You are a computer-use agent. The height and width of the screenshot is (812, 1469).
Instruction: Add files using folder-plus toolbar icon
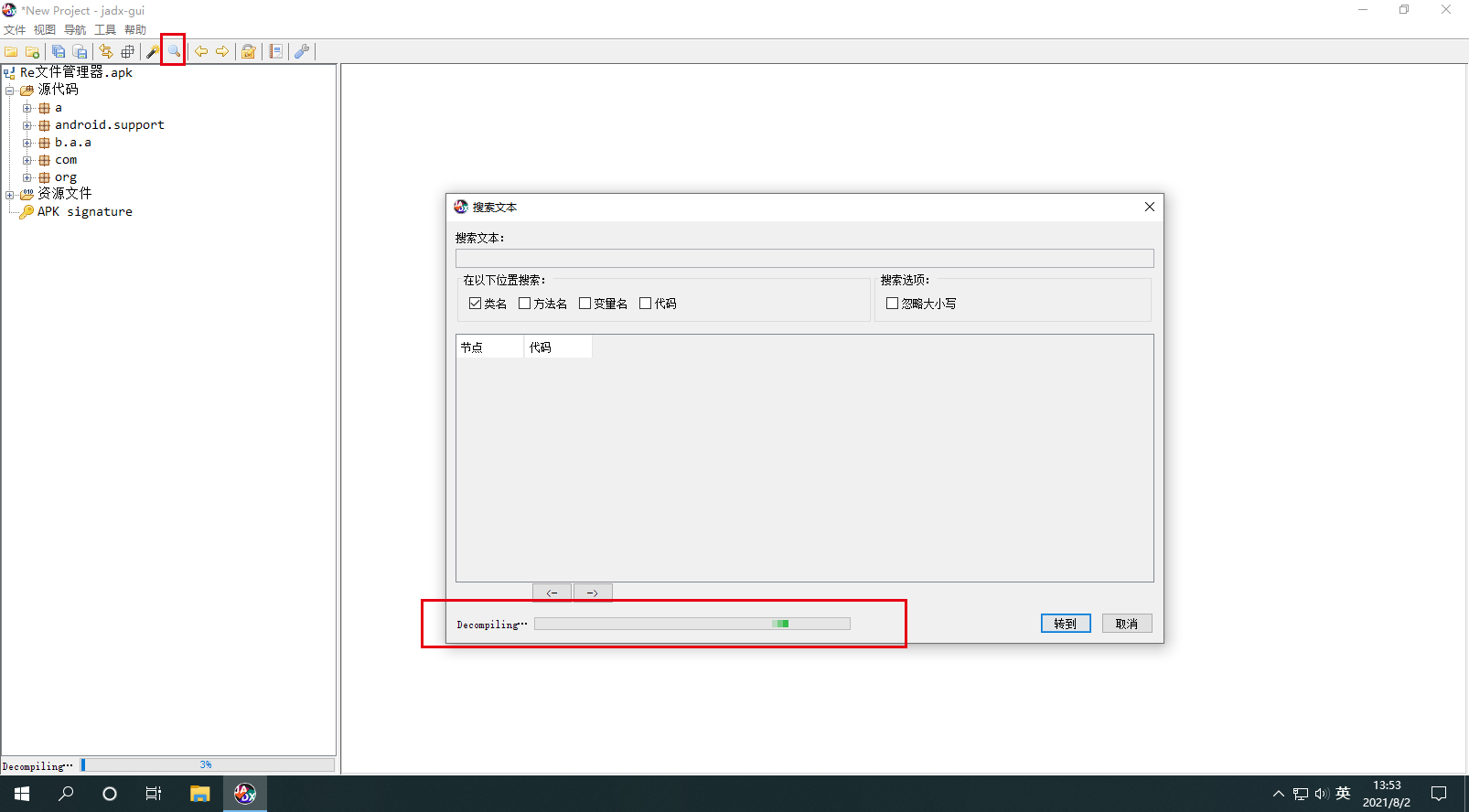click(32, 51)
